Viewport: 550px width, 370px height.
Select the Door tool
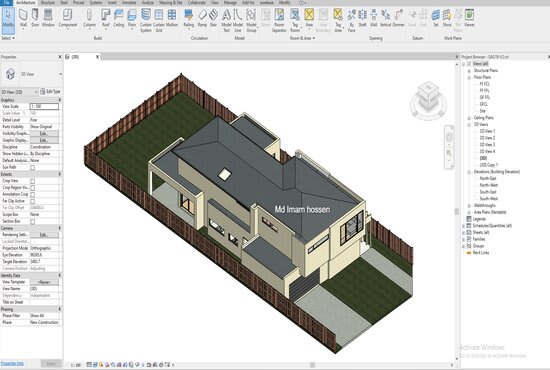click(35, 18)
